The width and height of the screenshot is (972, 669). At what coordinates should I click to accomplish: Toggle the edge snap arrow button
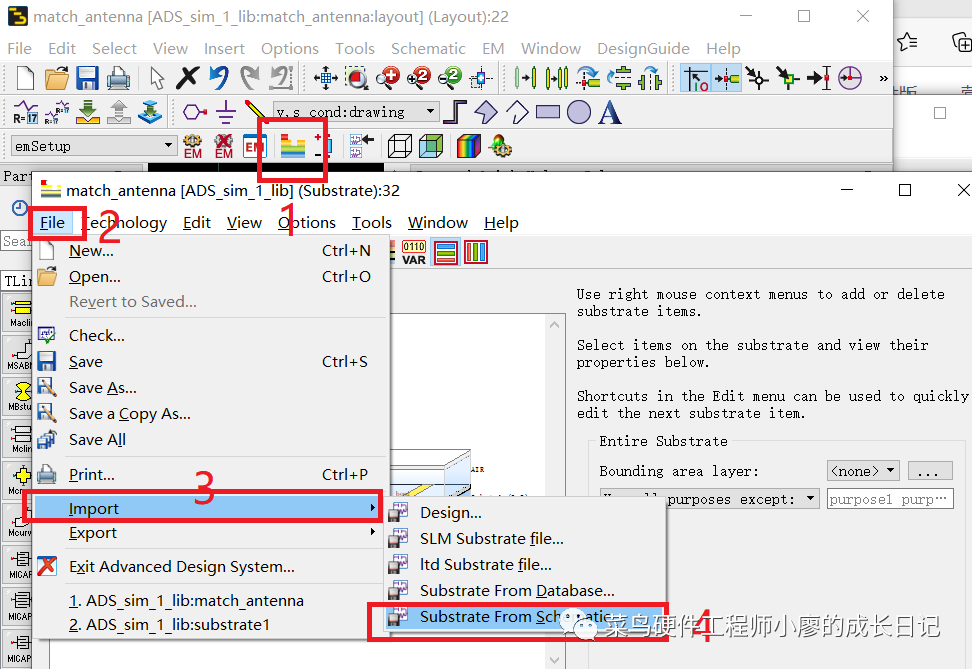point(819,78)
